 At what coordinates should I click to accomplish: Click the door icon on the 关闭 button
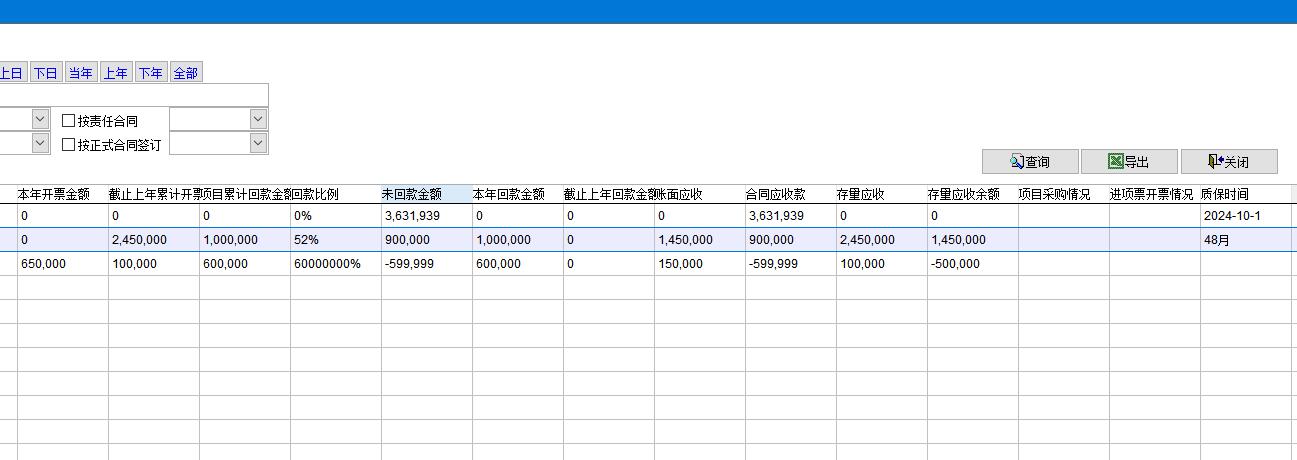tap(1215, 162)
